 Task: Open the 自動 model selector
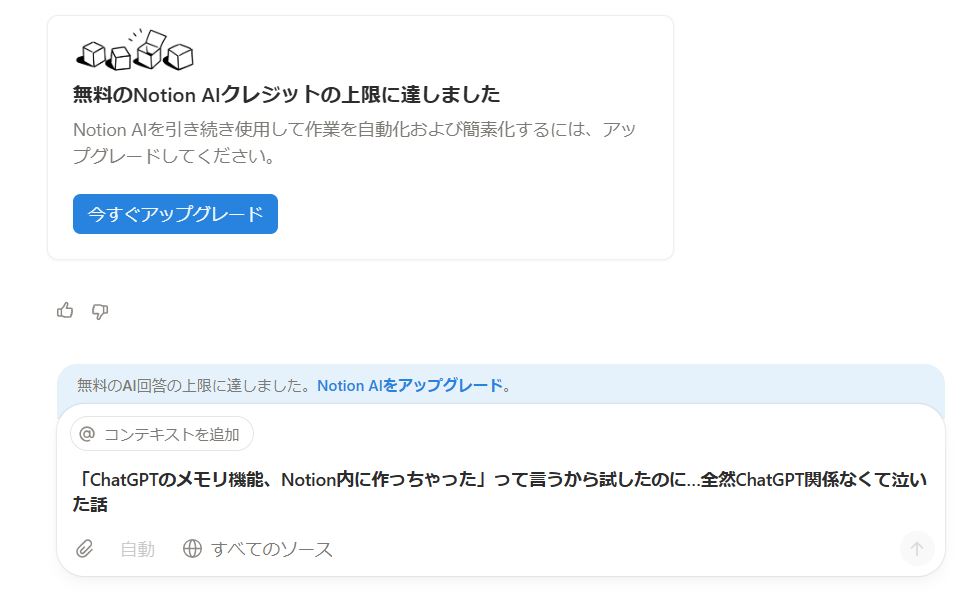coord(137,549)
